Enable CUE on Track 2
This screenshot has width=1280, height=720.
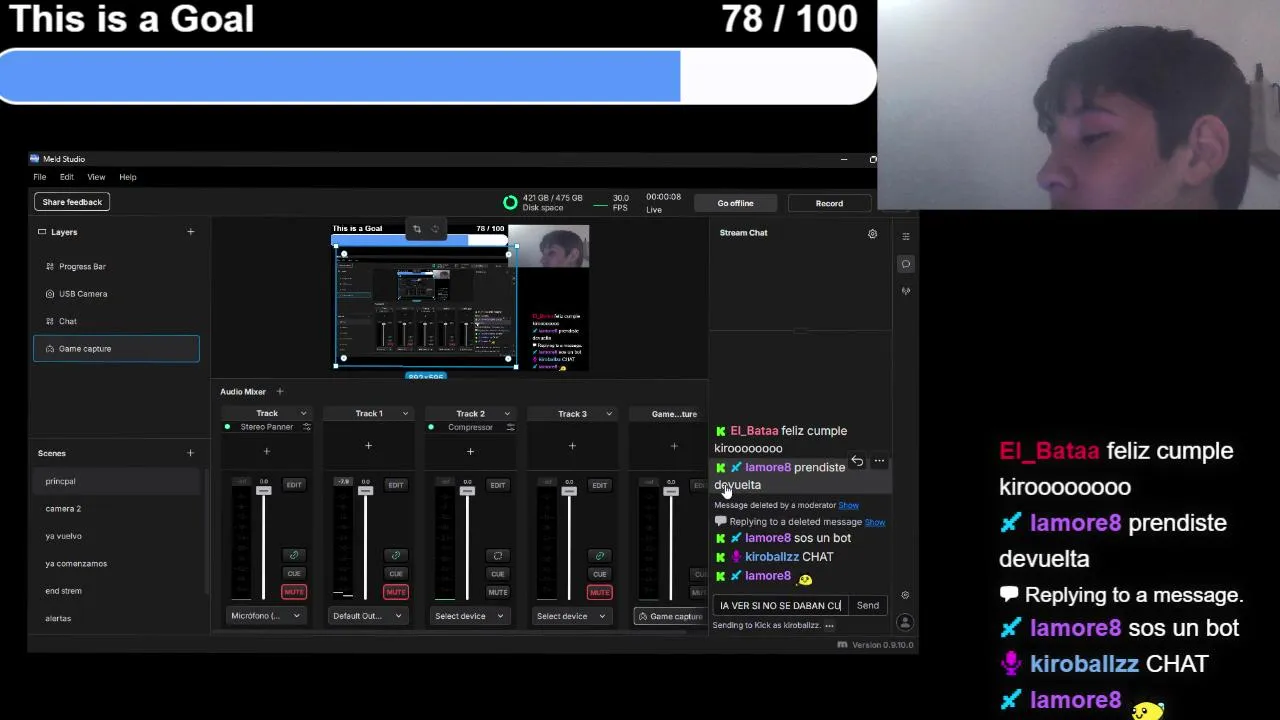[497, 574]
